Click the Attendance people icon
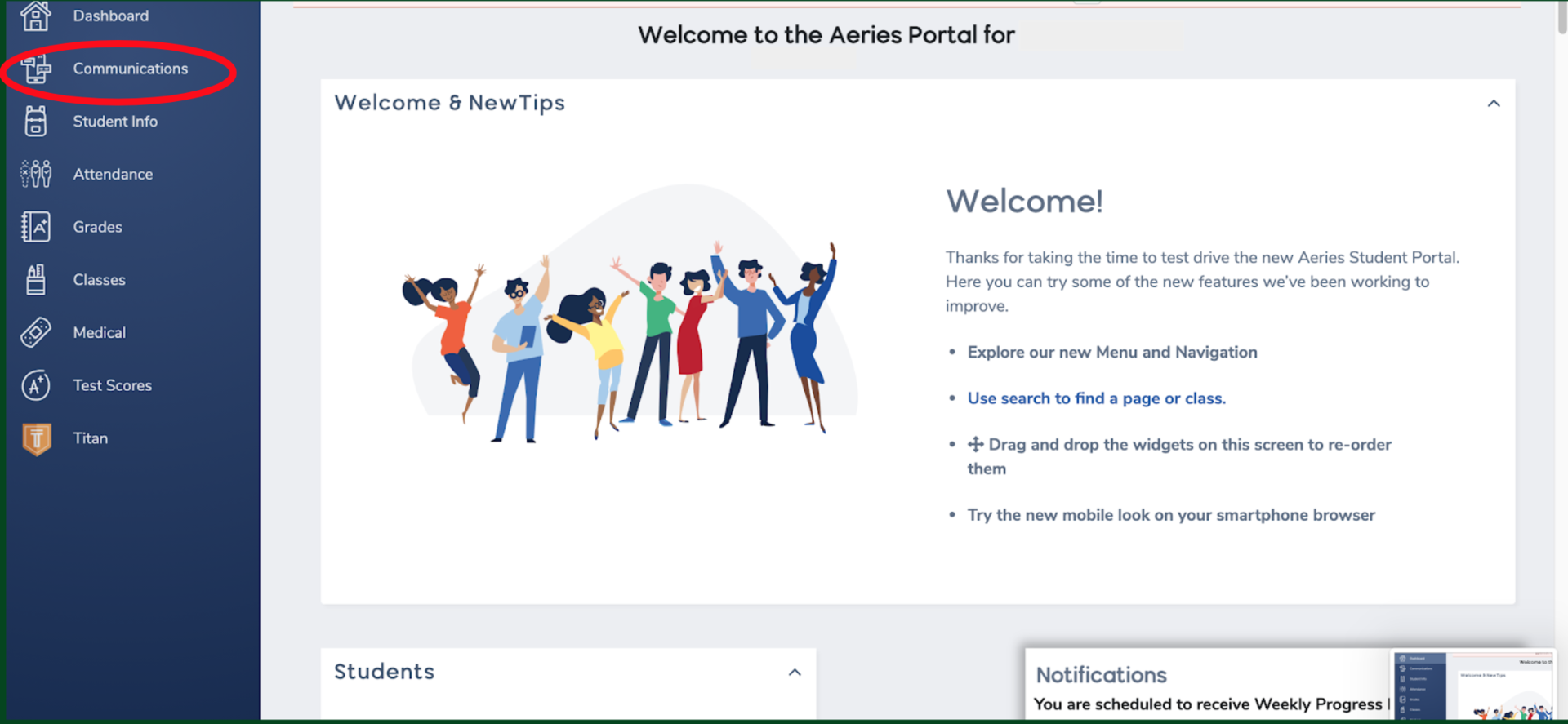This screenshot has width=1568, height=724. [36, 174]
